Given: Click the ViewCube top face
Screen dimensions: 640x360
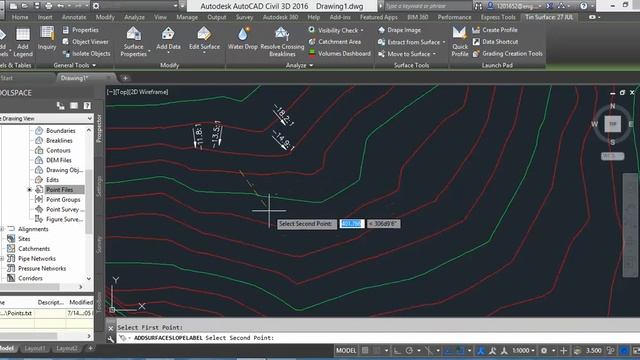Looking at the screenshot, I should [x=612, y=124].
